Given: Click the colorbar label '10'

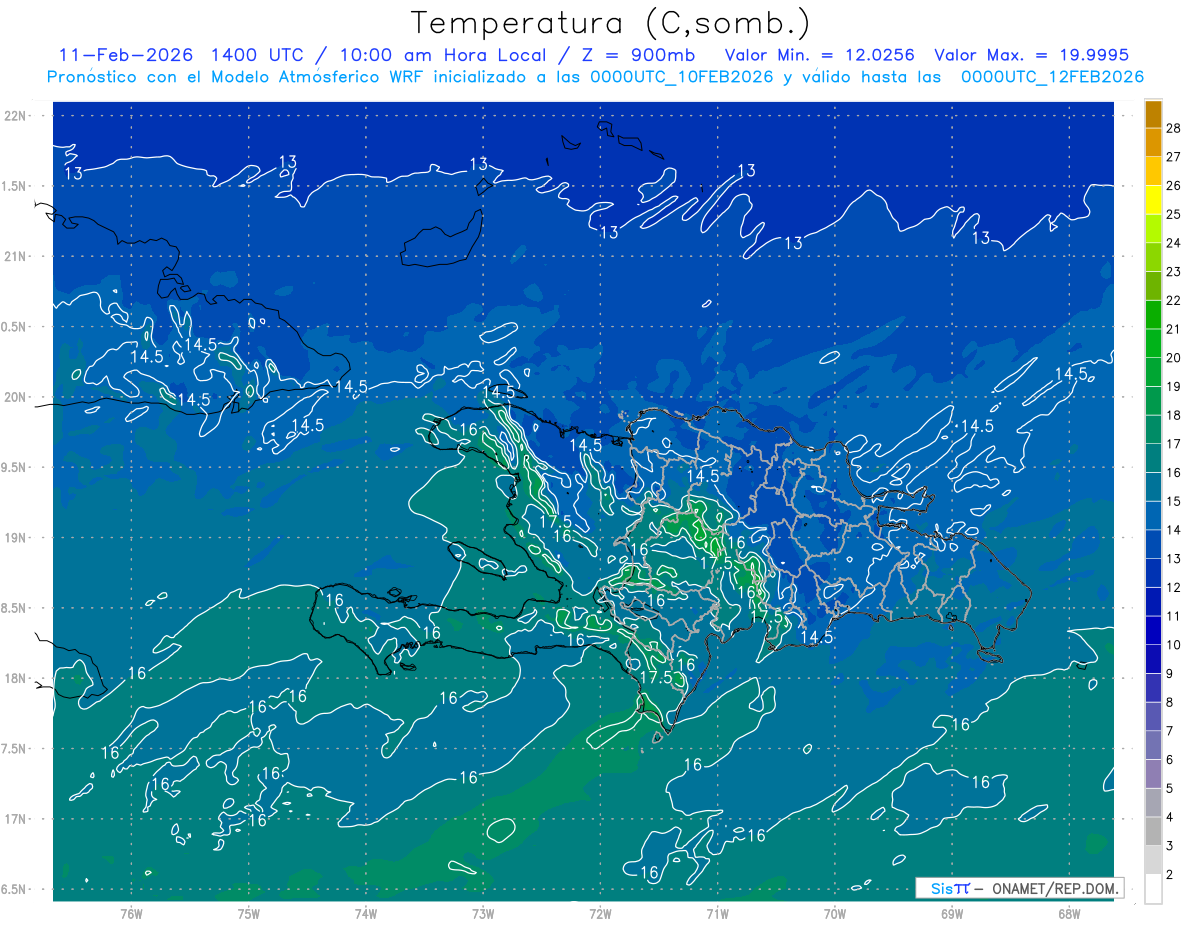Looking at the screenshot, I should point(1173,644).
